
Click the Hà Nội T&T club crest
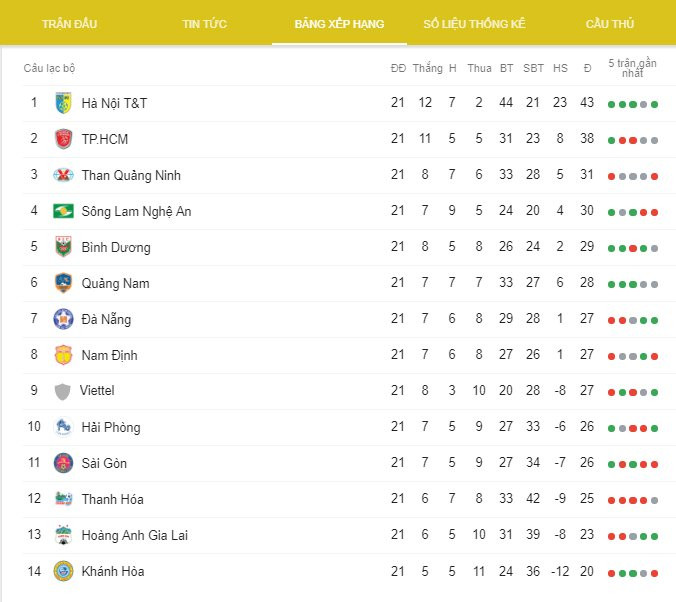pyautogui.click(x=63, y=103)
